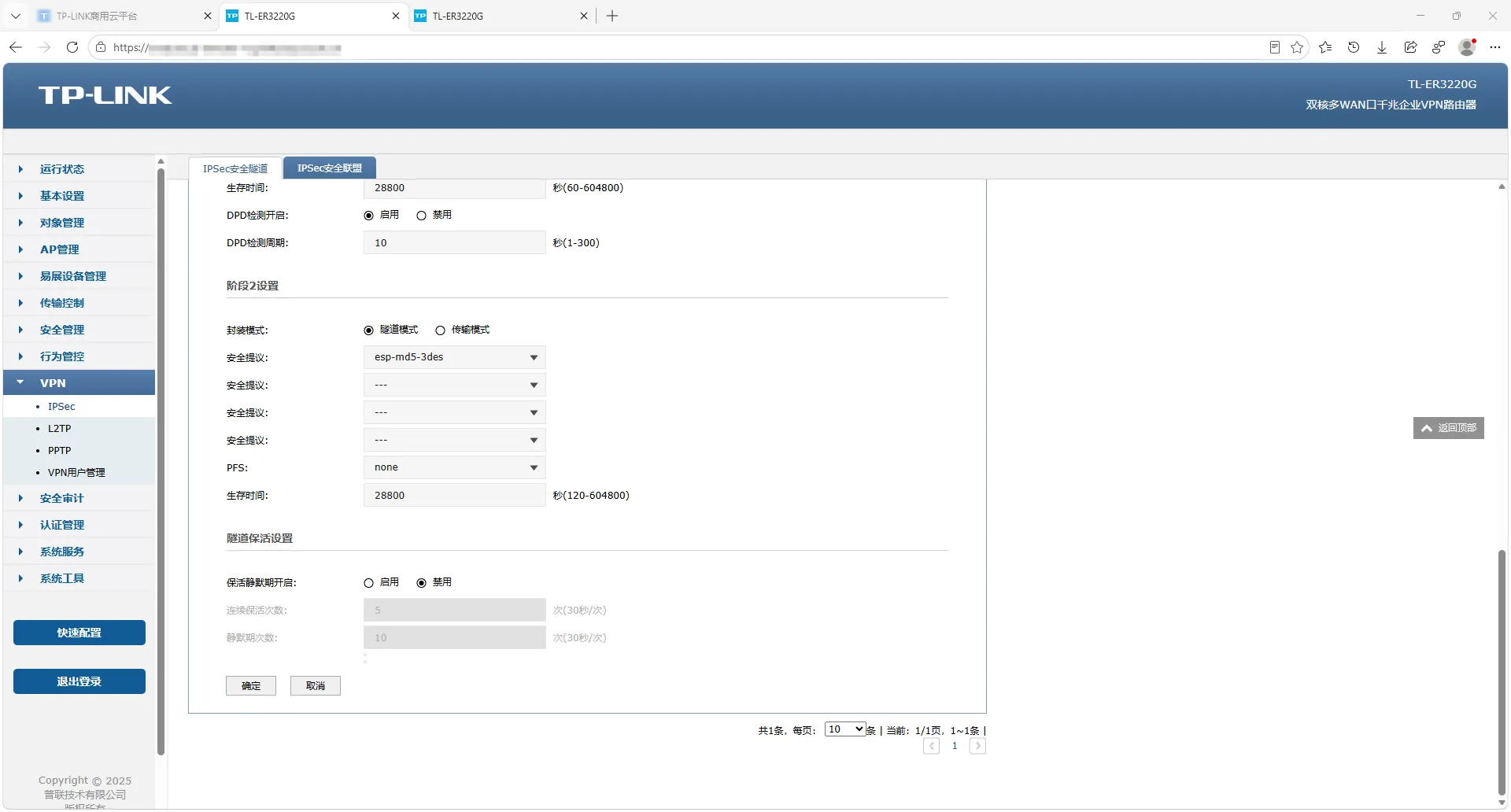The height and width of the screenshot is (812, 1511).
Task: Click the share icon in toolbar
Action: pos(1410,47)
